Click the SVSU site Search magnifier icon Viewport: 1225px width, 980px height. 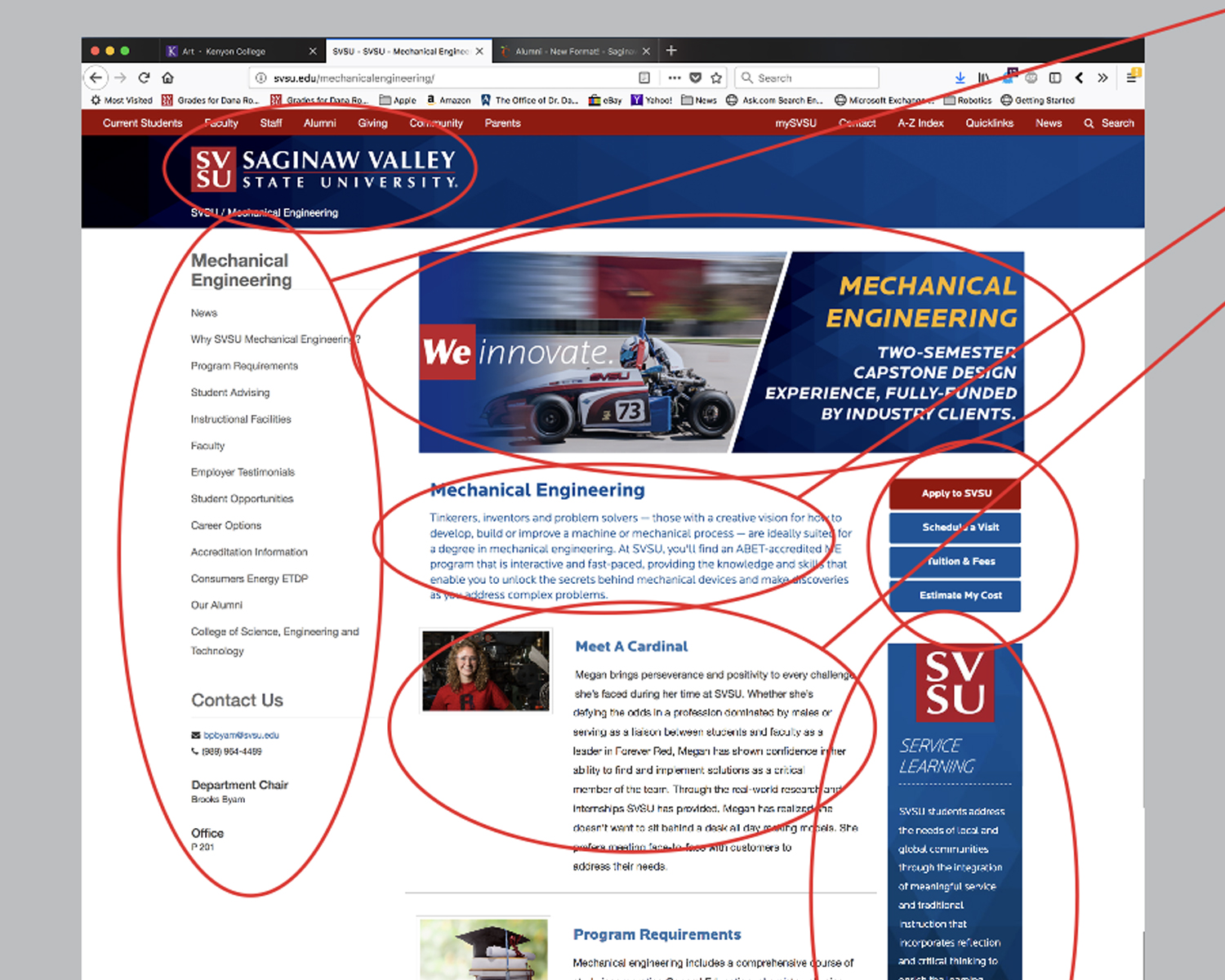(1089, 123)
